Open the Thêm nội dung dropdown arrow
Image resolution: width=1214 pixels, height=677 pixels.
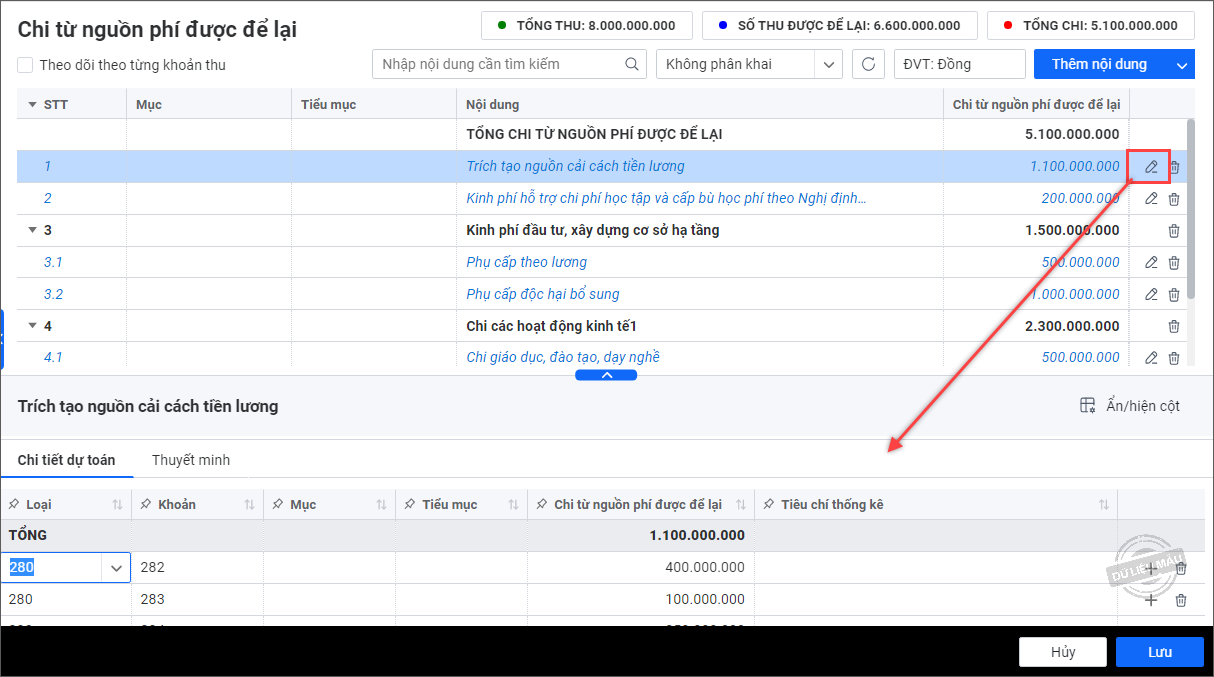click(1181, 65)
